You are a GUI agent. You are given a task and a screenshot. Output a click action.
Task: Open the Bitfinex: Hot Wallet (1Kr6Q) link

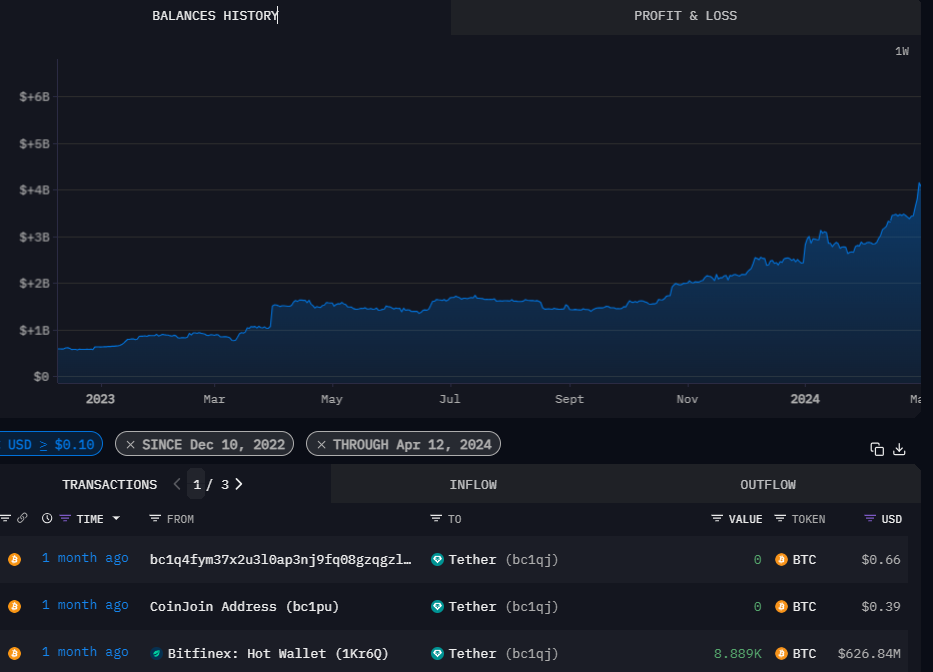(277, 653)
